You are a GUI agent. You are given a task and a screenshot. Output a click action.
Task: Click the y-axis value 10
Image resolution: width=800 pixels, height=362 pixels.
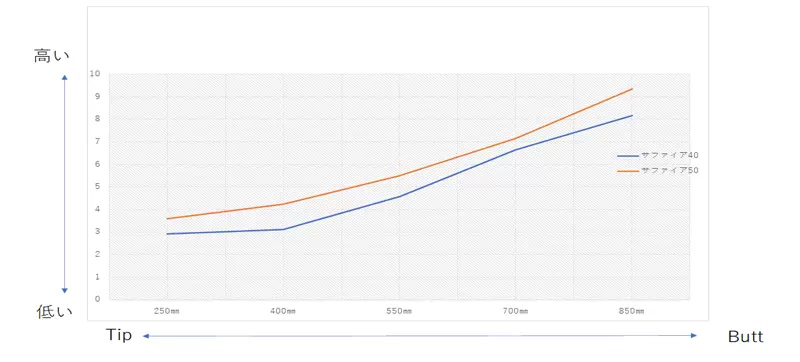coord(96,74)
